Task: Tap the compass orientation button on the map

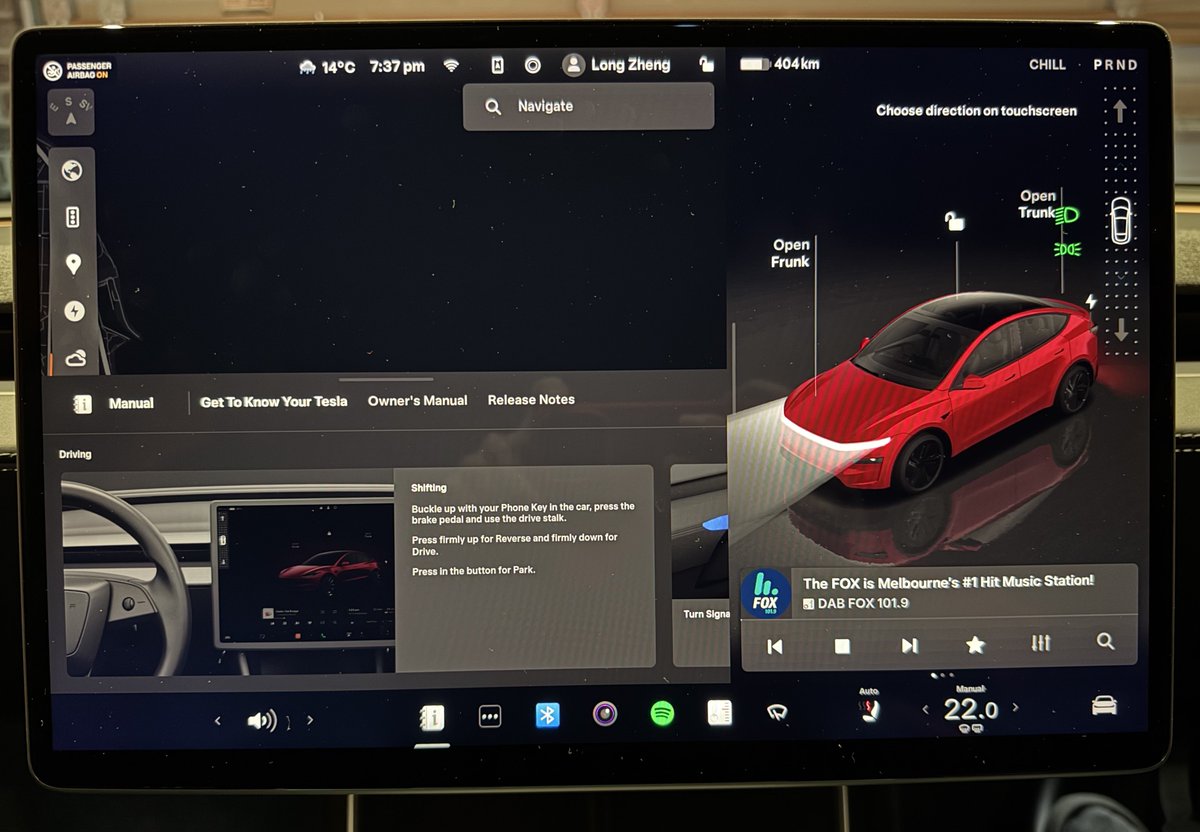Action: click(71, 112)
